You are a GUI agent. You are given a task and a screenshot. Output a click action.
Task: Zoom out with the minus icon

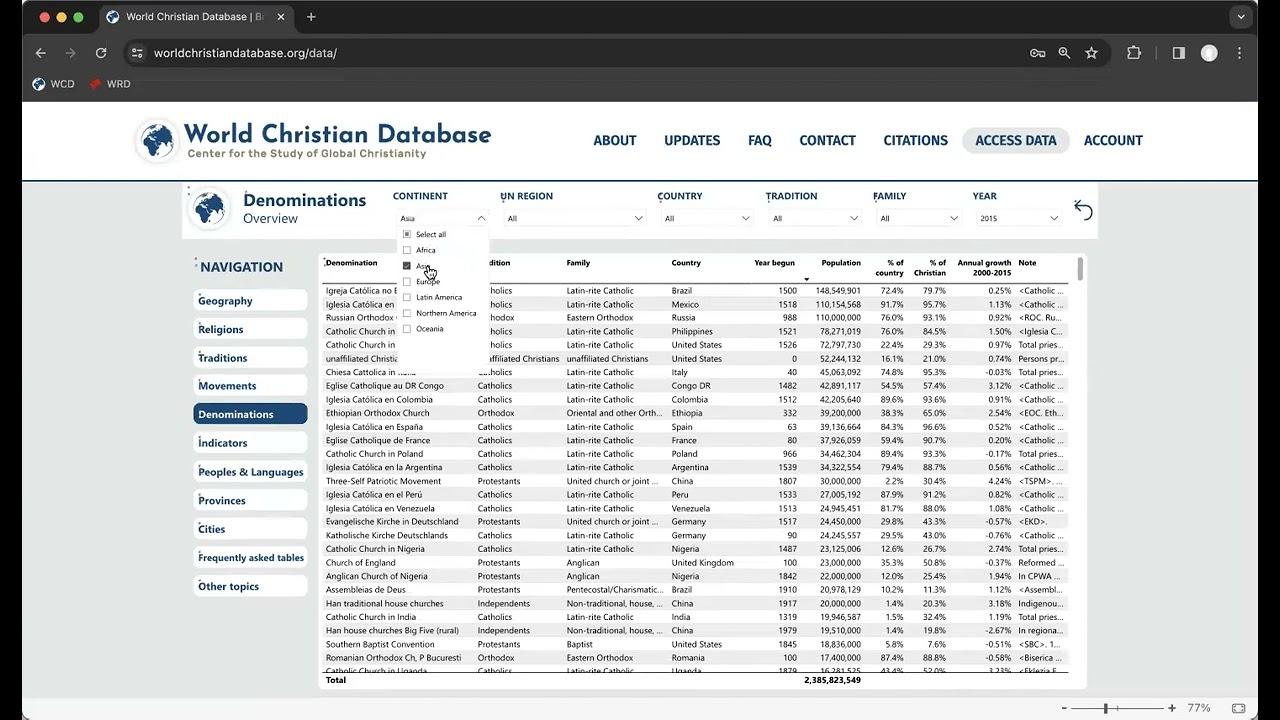pyautogui.click(x=1063, y=708)
